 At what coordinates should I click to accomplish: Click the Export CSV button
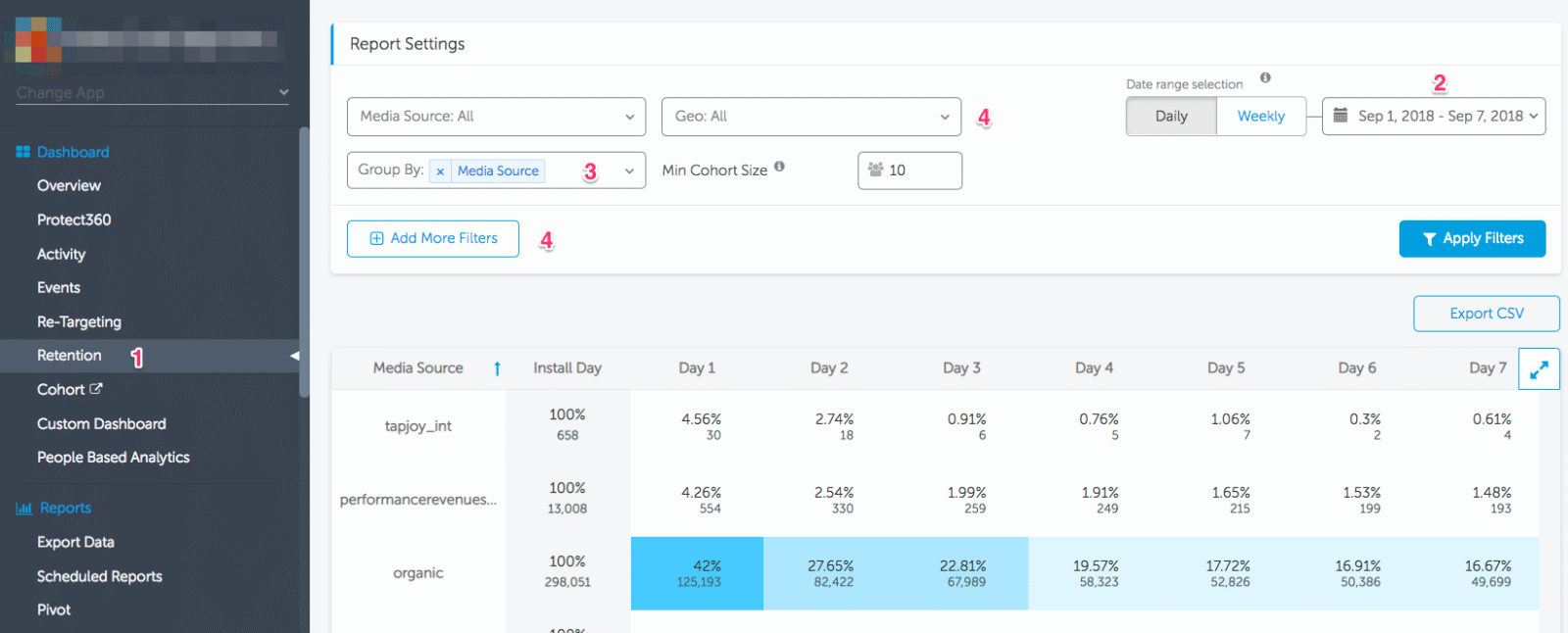[x=1486, y=314]
